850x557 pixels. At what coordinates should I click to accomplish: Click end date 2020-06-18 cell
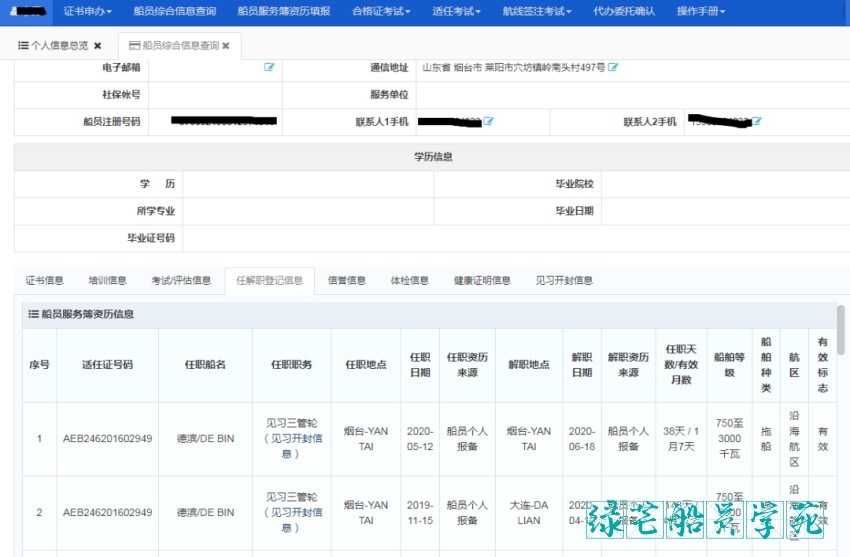pyautogui.click(x=582, y=439)
